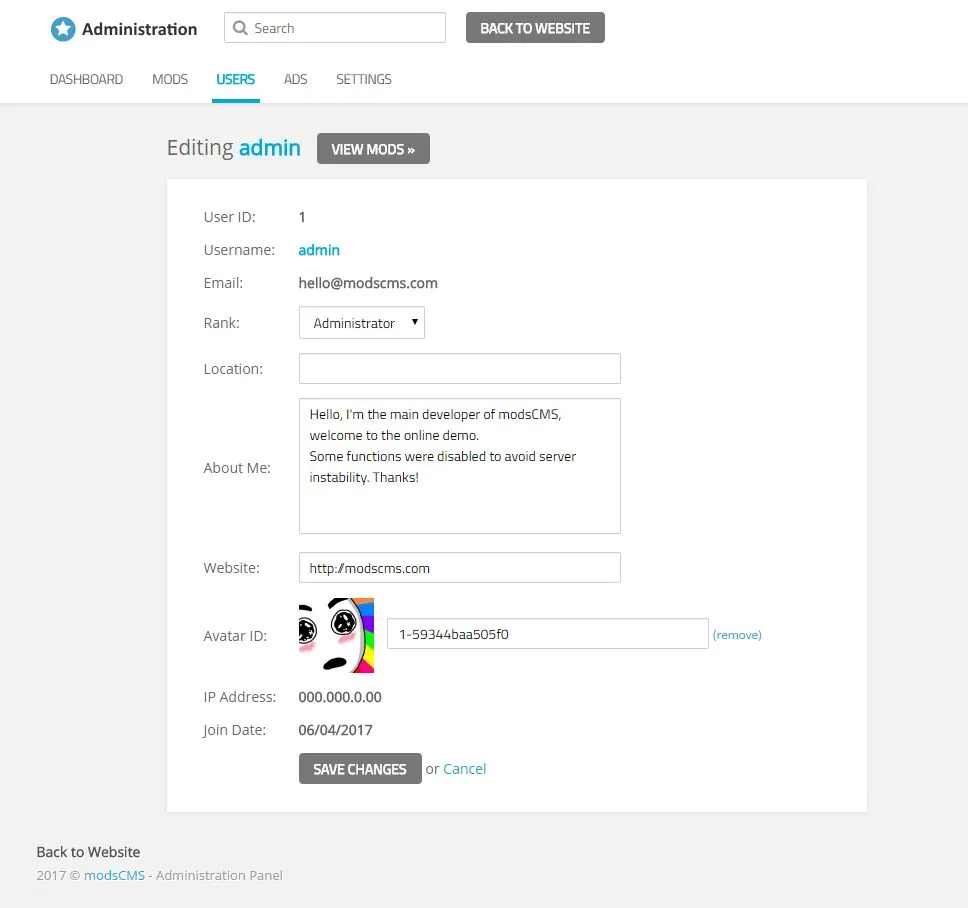Click the (remove) avatar link
Screen dimensions: 968x908
click(737, 635)
